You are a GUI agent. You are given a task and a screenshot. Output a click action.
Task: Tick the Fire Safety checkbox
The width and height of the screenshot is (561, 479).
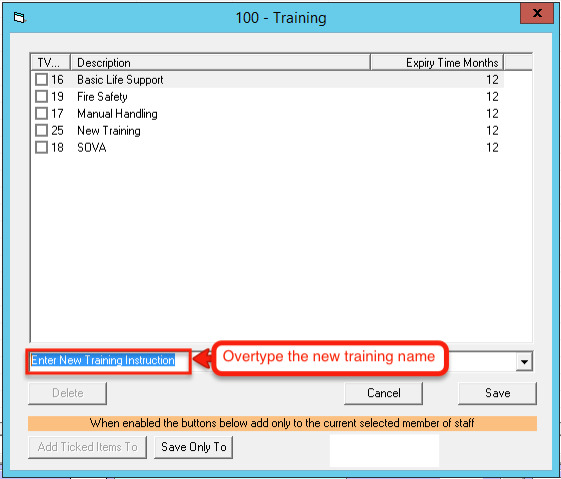pos(42,96)
